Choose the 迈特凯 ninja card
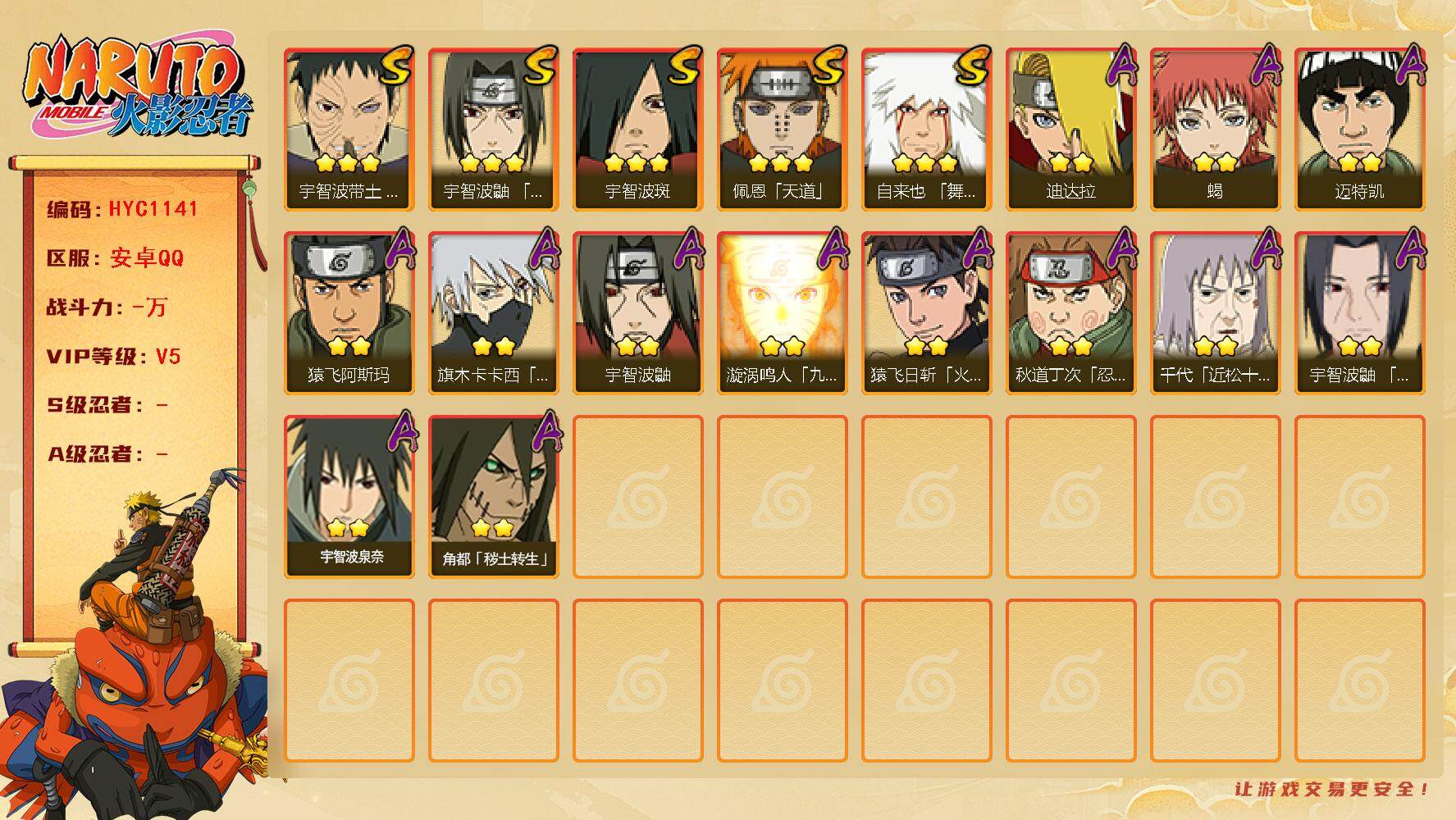1456x820 pixels. point(1359,130)
